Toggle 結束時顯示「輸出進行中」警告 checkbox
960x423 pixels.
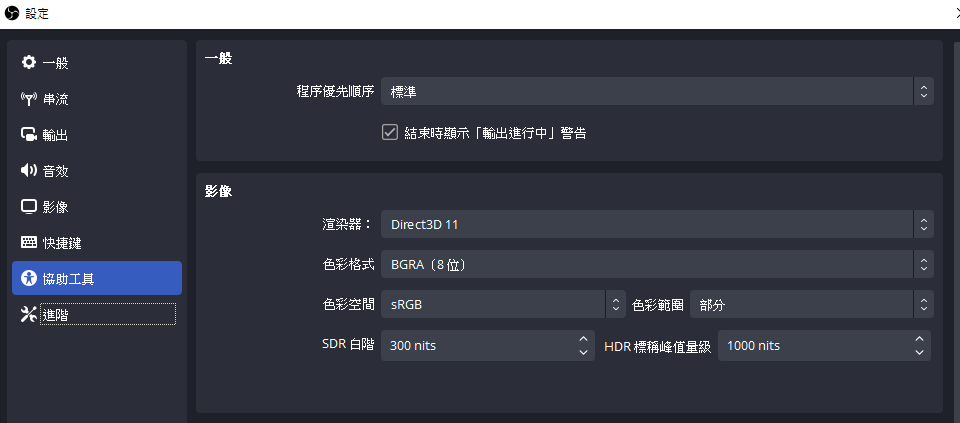(390, 132)
